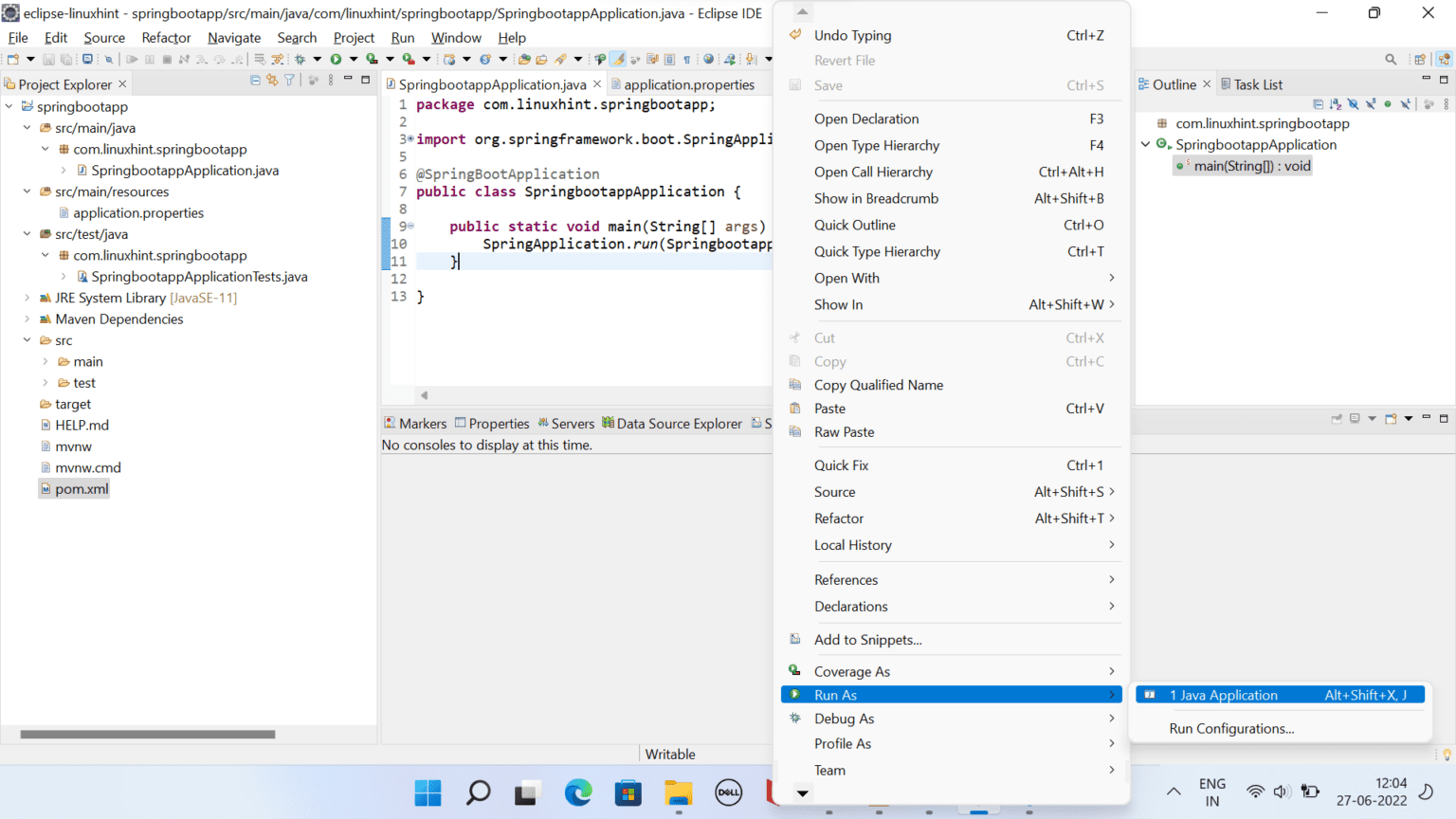1456x819 pixels.
Task: Collapse the springbootapp project node
Action: pyautogui.click(x=9, y=106)
